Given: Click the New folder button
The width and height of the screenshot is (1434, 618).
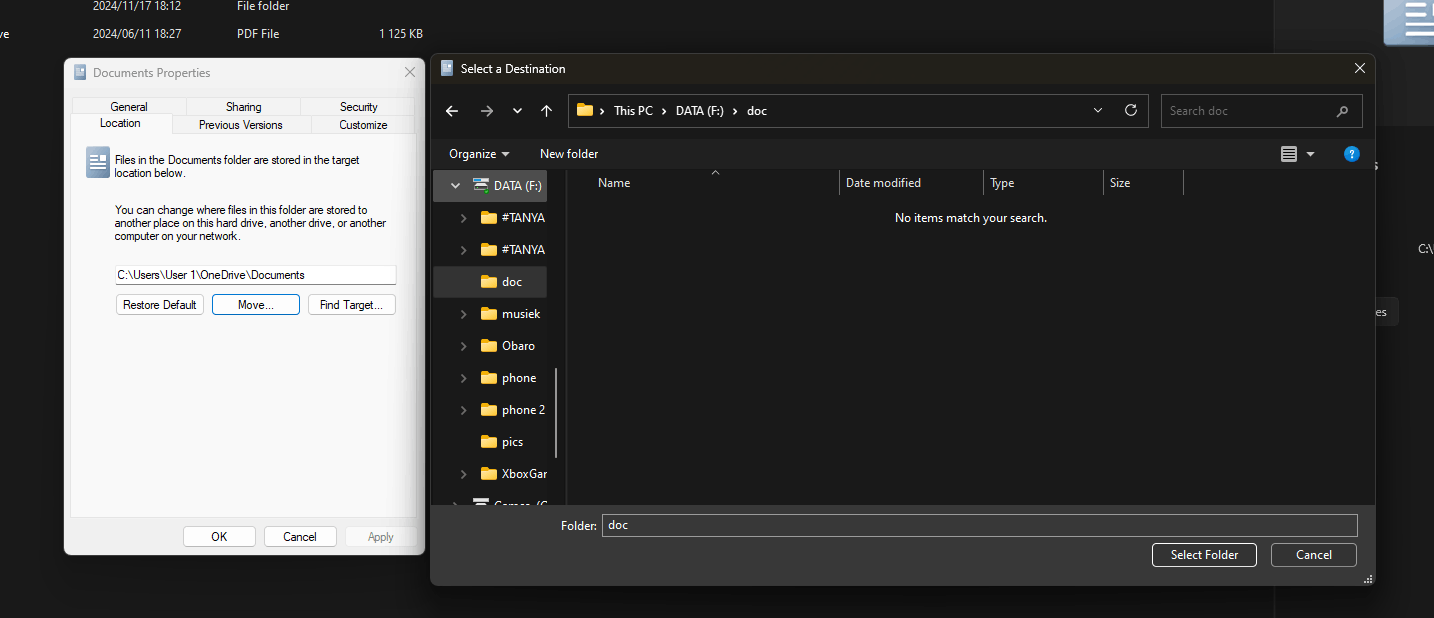Looking at the screenshot, I should [569, 154].
